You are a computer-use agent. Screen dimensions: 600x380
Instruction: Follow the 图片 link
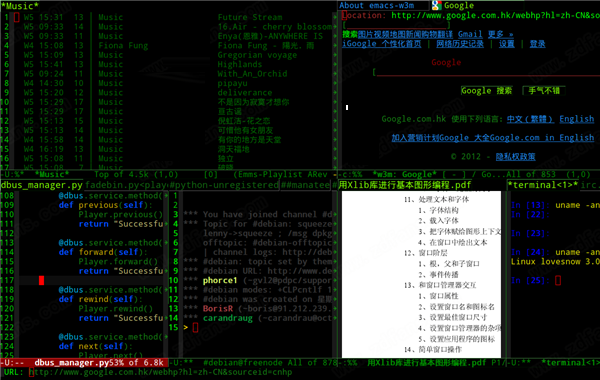pos(366,34)
